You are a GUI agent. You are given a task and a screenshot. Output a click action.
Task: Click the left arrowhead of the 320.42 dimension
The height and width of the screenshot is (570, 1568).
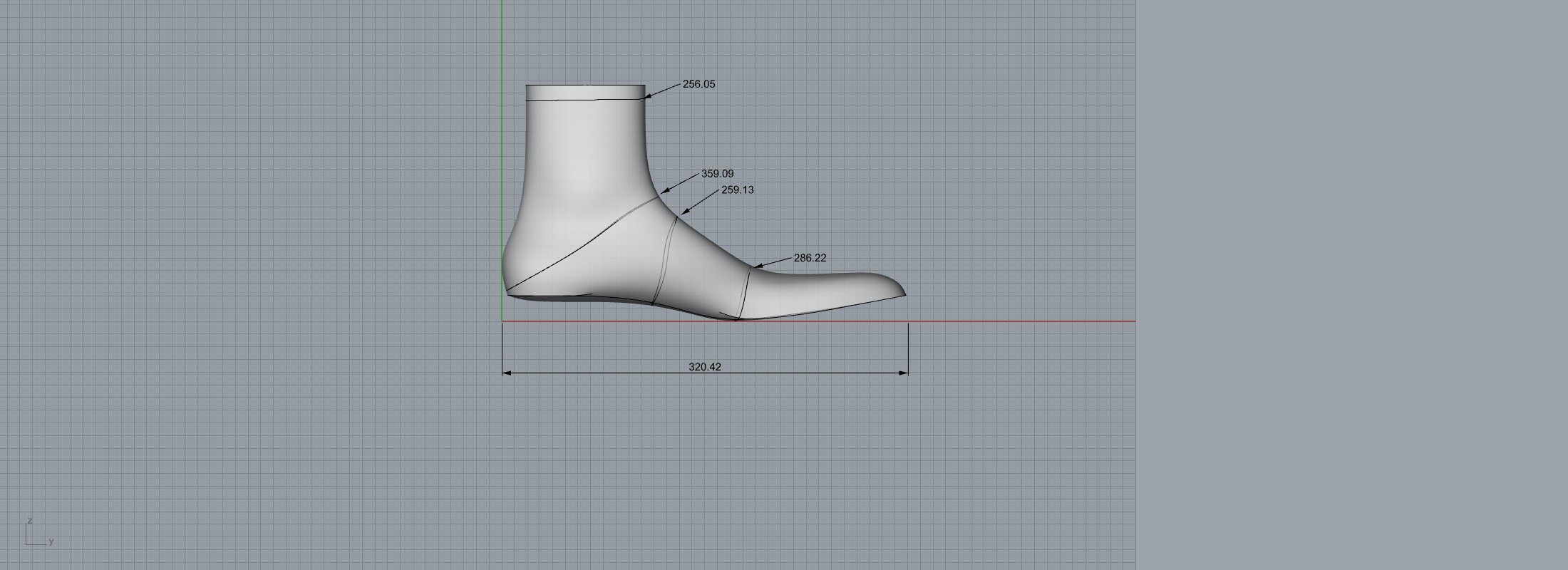point(507,373)
